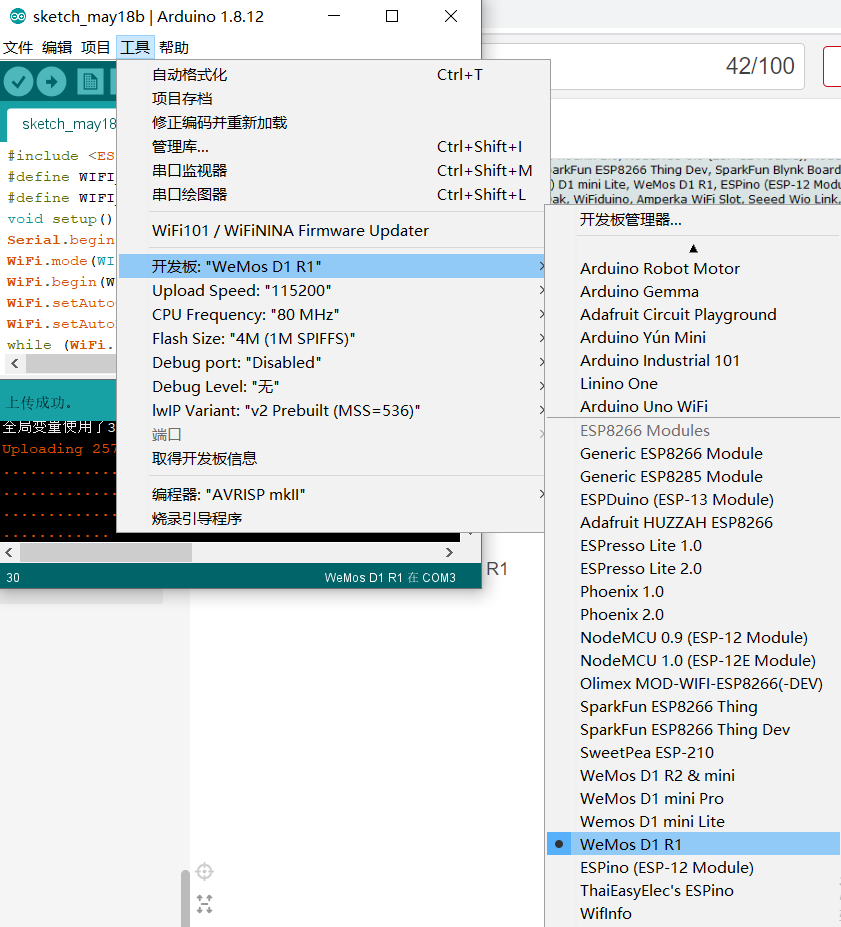The image size is (841, 927).
Task: Click the crosshair locate icon in background window
Action: click(x=204, y=871)
